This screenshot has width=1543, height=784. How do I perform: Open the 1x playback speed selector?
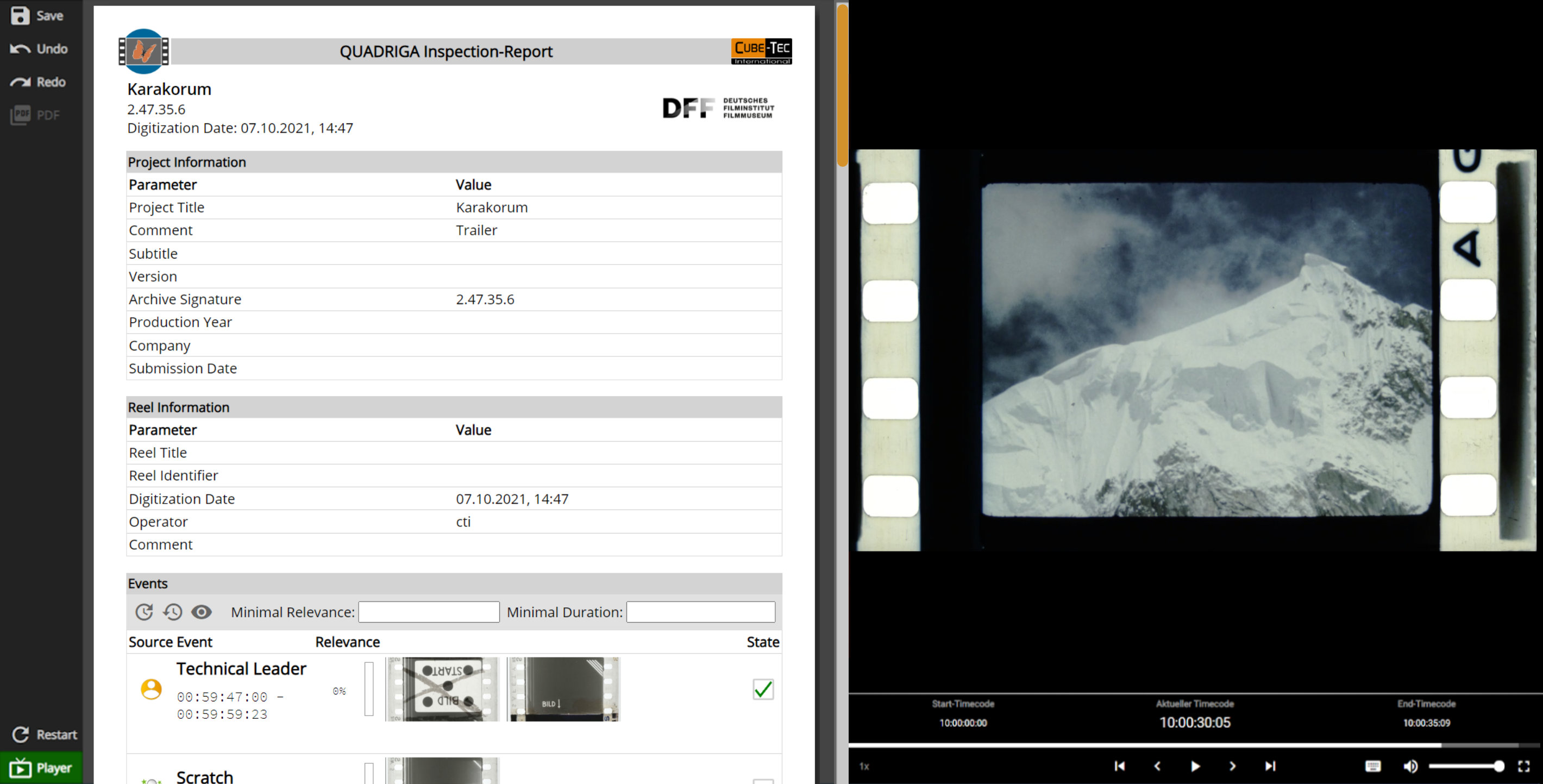coord(864,766)
